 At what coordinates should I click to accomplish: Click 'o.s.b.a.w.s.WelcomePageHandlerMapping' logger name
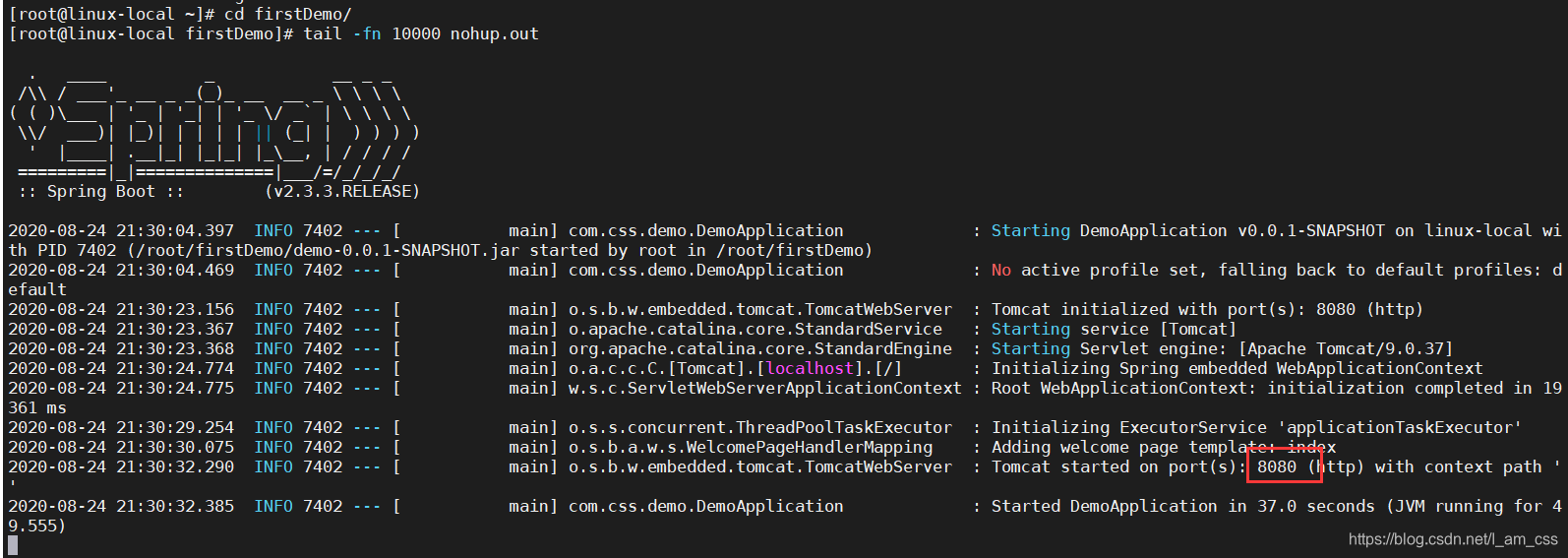(751, 447)
